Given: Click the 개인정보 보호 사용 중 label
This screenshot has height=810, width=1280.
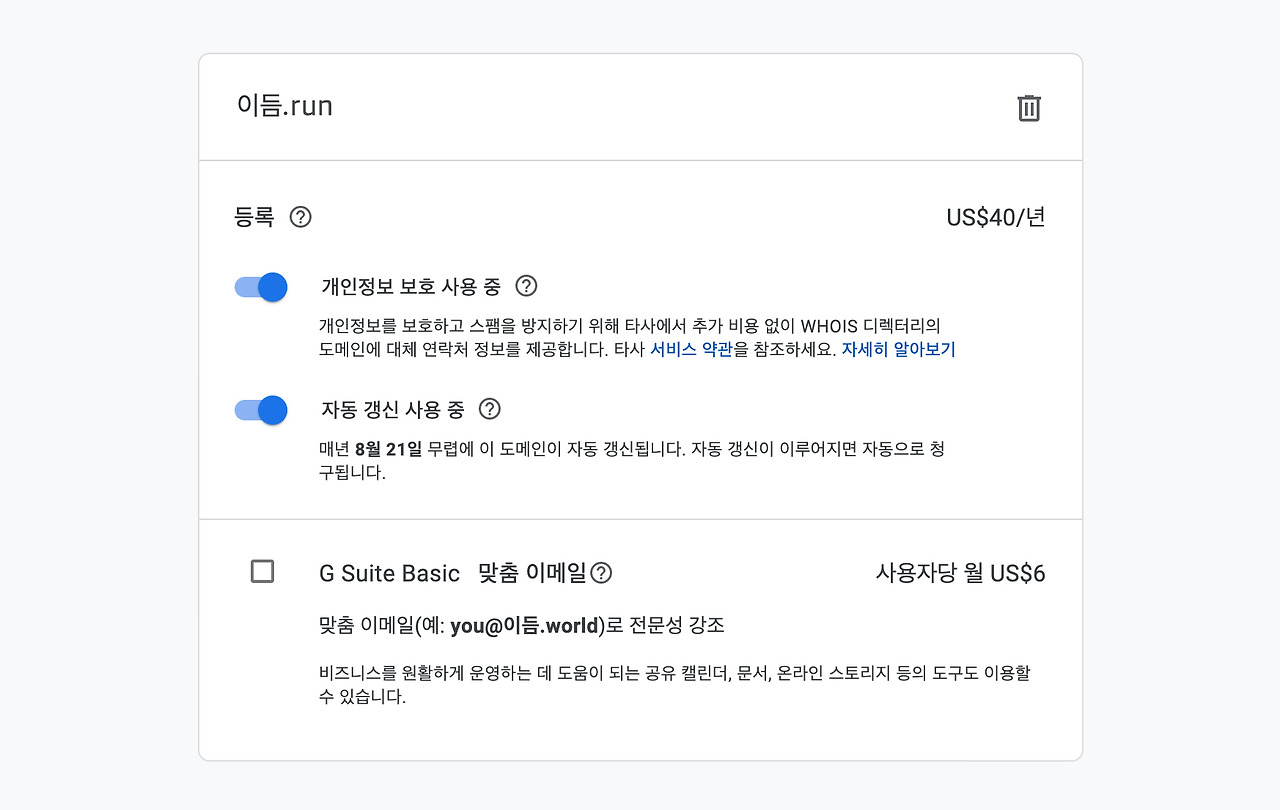Looking at the screenshot, I should pyautogui.click(x=411, y=286).
